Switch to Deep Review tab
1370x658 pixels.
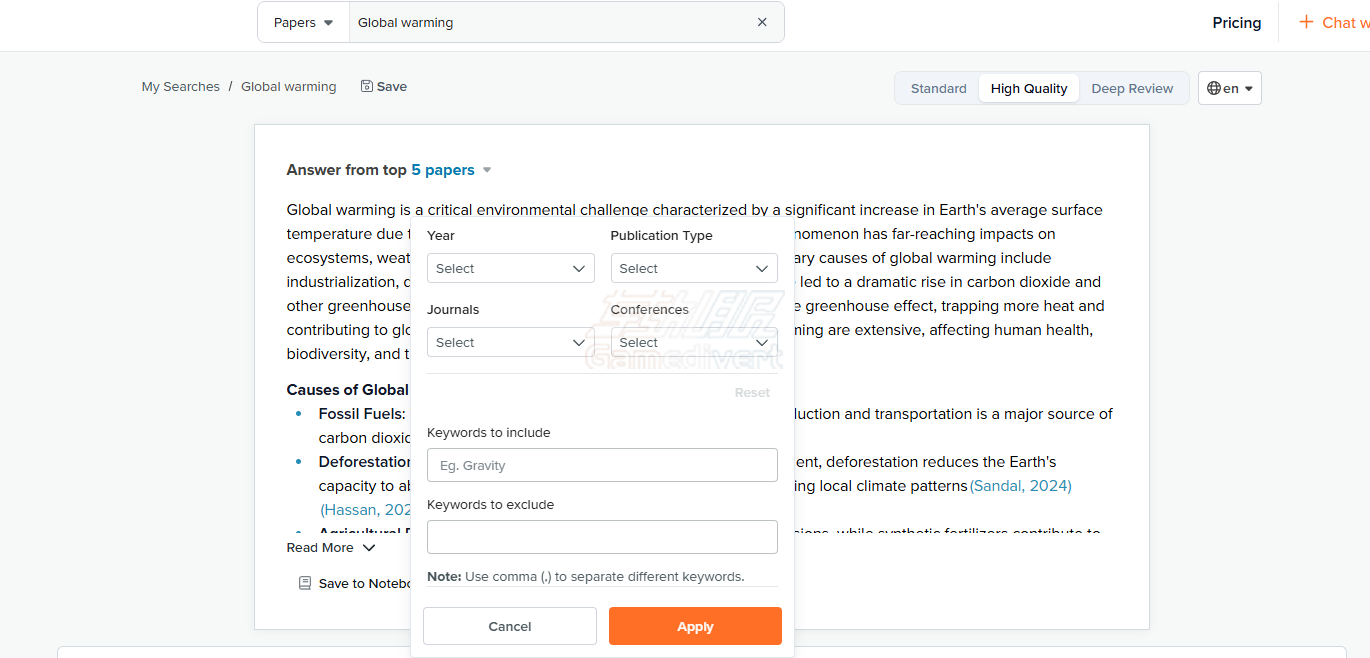[1132, 88]
